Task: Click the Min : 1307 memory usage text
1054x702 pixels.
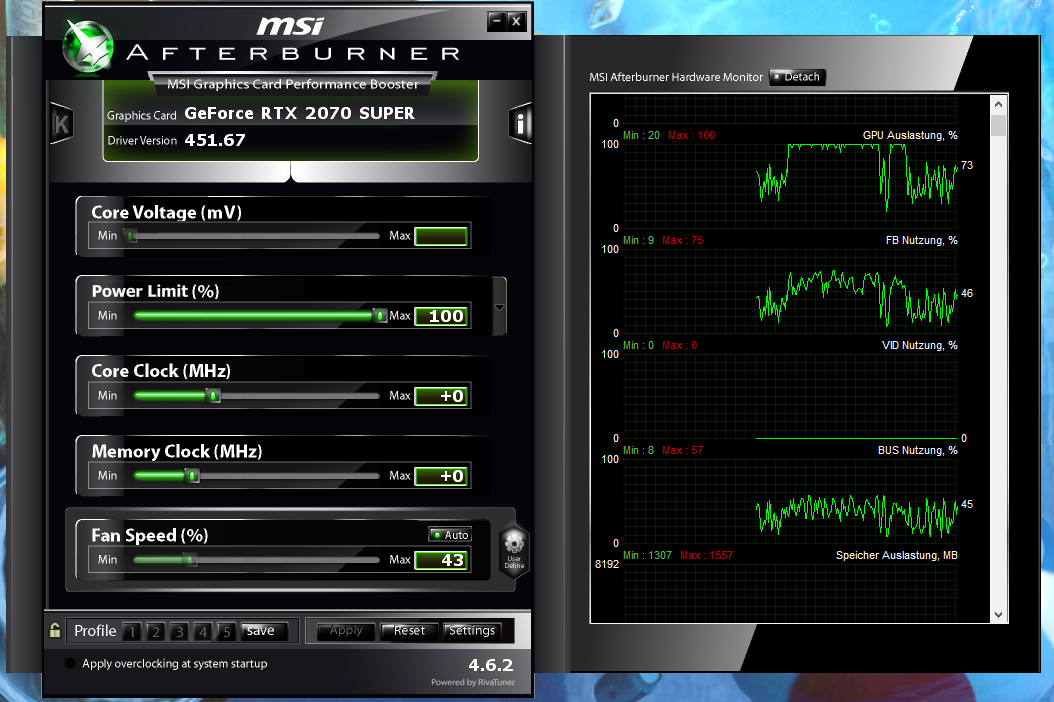Action: click(x=647, y=555)
